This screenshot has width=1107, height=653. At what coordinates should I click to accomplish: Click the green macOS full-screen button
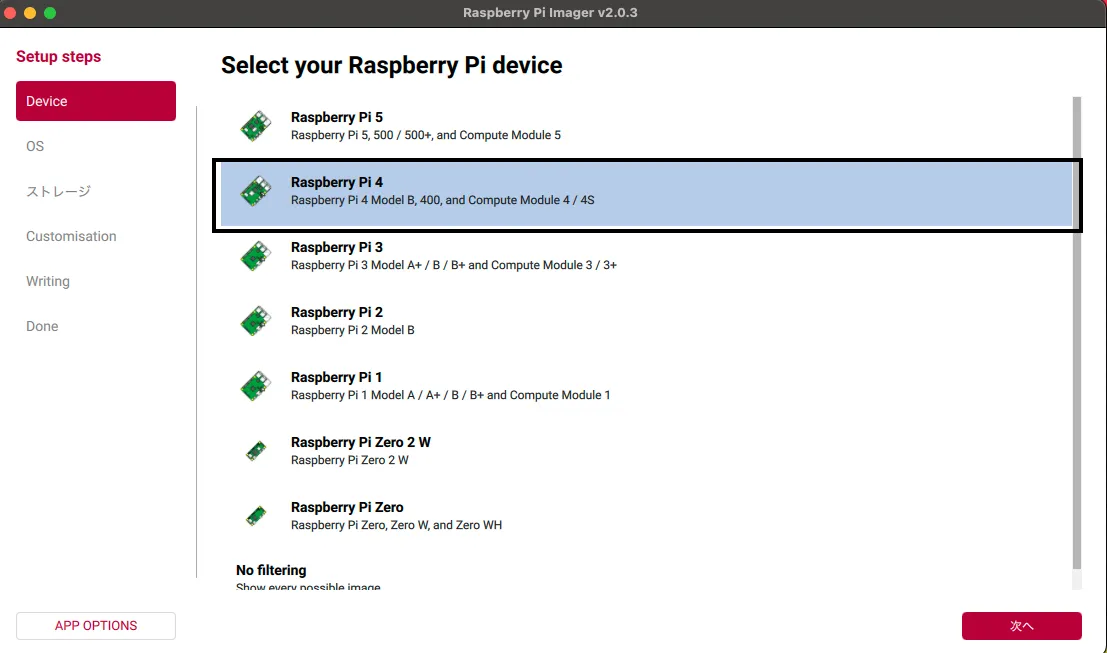coord(50,13)
